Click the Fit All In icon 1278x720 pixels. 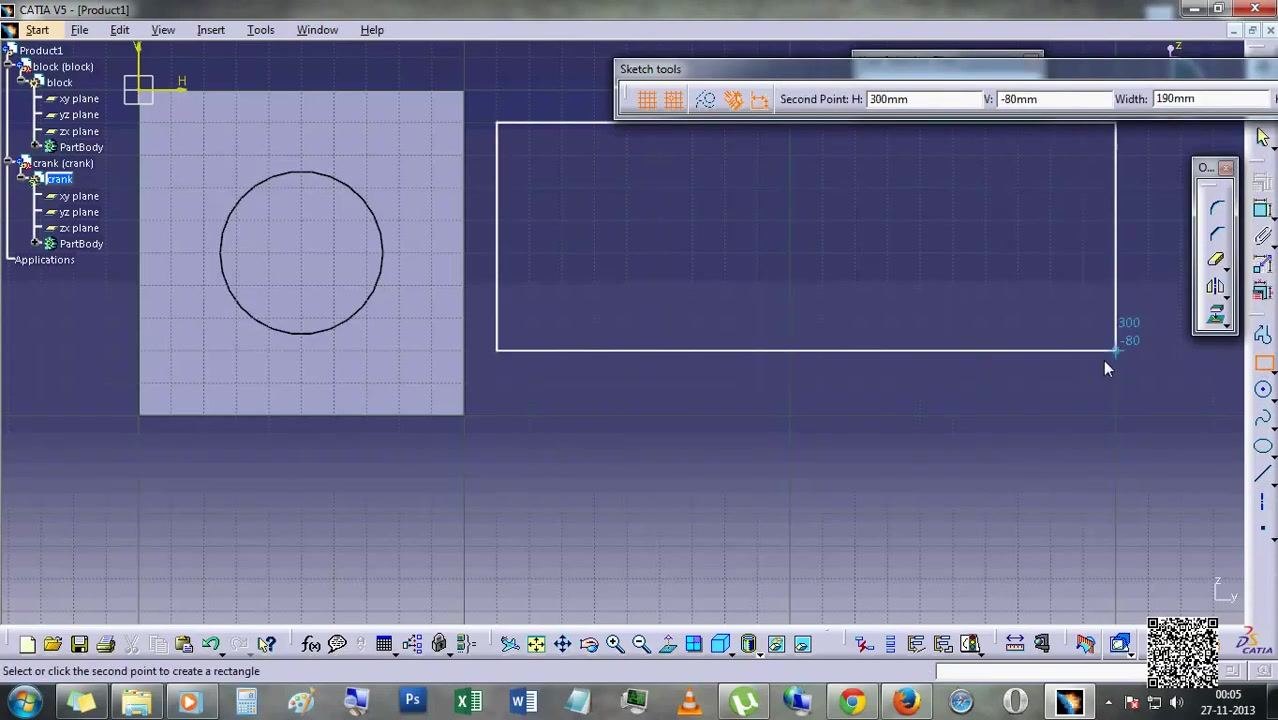coord(536,644)
